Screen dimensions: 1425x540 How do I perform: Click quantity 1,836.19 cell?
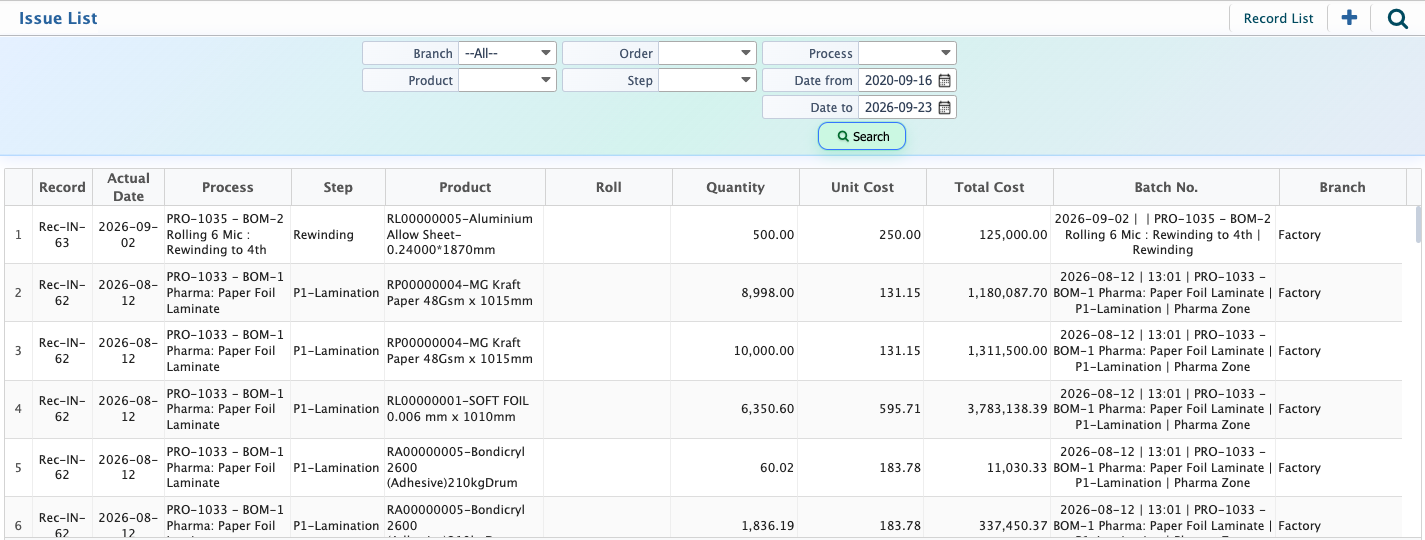(x=735, y=518)
